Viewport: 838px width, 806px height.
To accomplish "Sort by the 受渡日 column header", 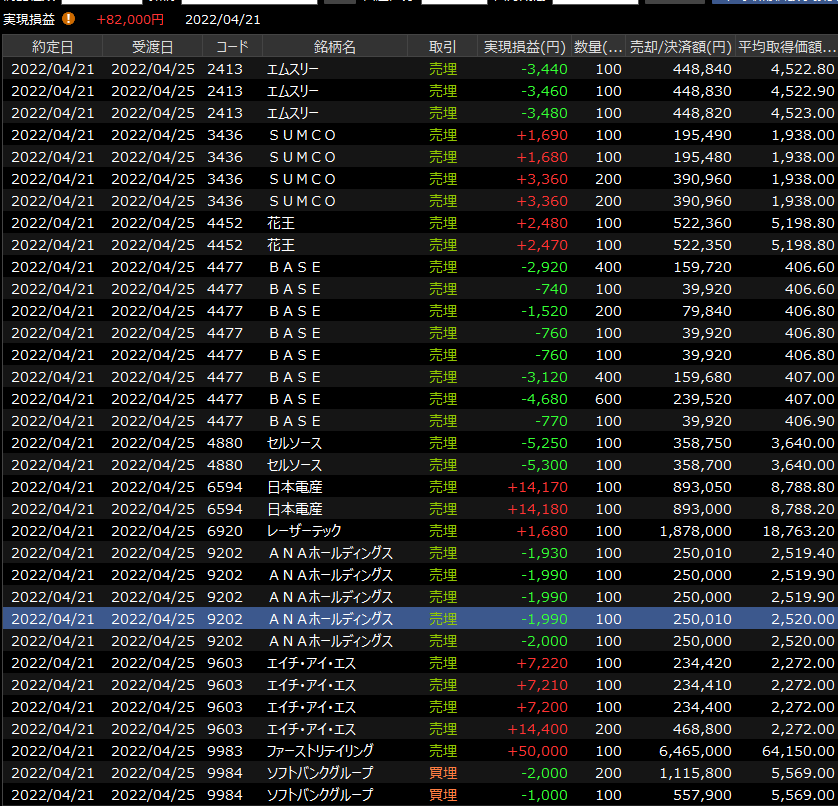I will pos(152,47).
